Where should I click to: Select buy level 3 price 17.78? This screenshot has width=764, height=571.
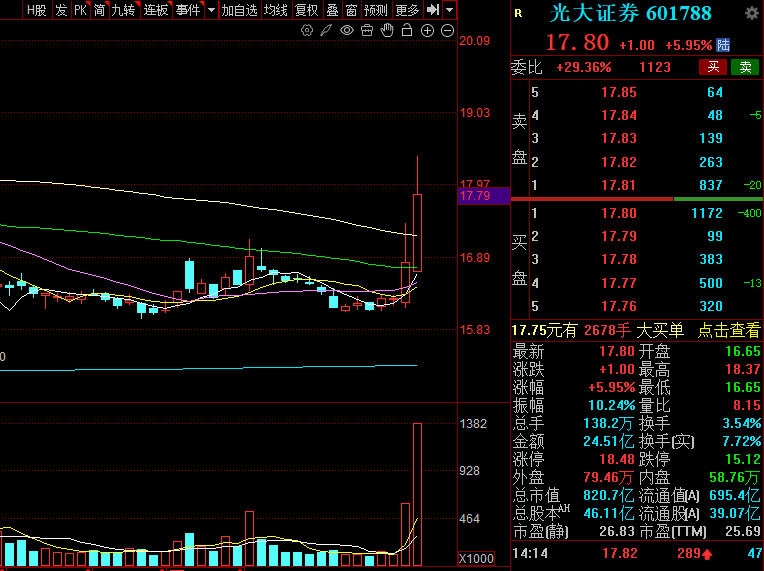(619, 259)
